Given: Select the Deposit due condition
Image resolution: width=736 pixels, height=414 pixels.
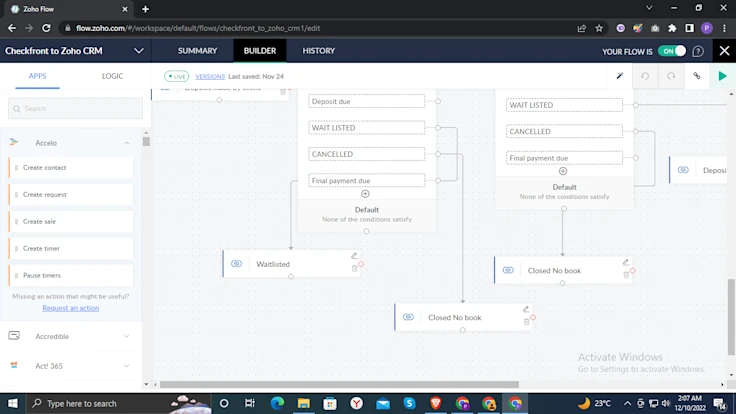Looking at the screenshot, I should click(367, 101).
